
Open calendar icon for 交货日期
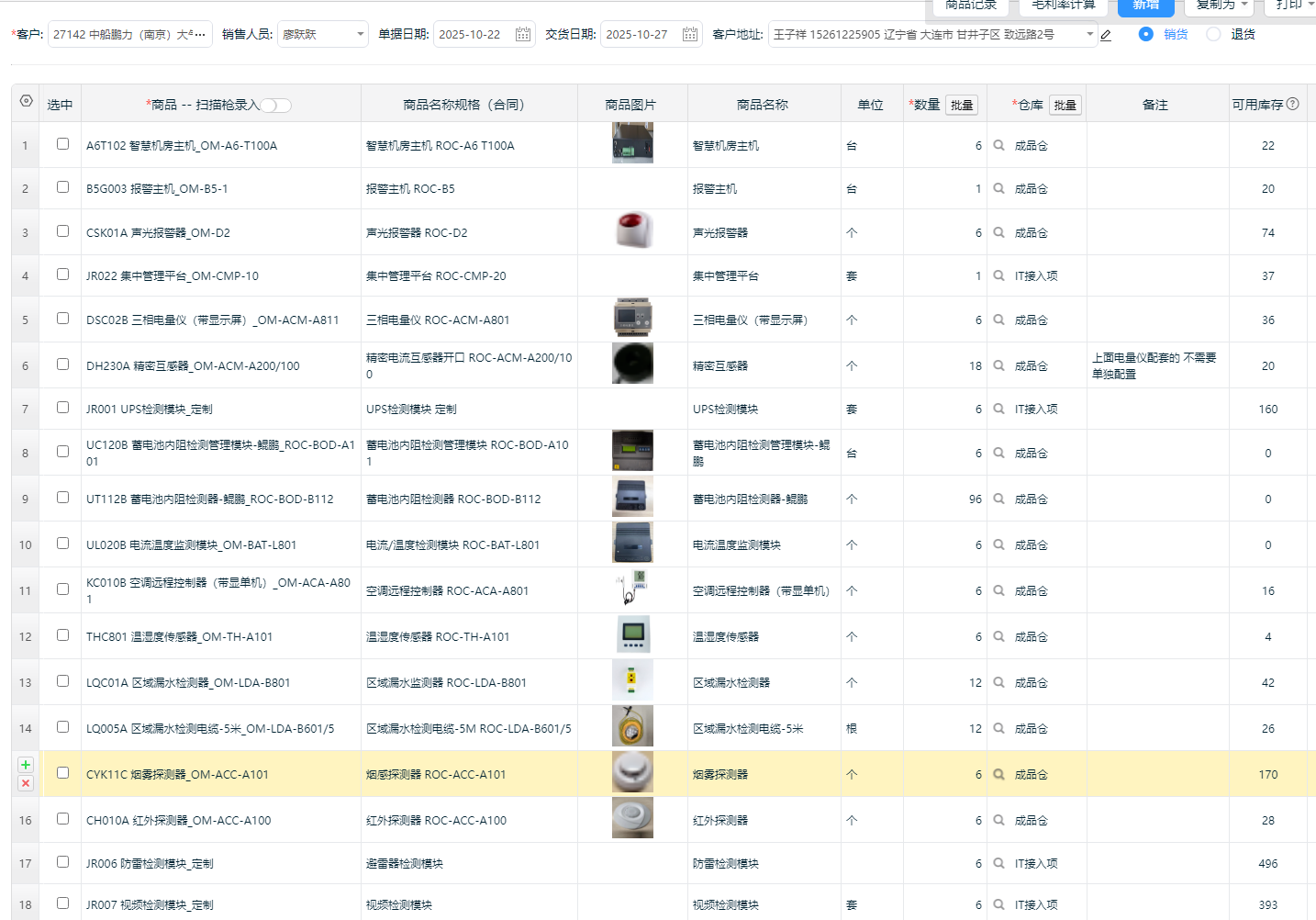[x=690, y=35]
